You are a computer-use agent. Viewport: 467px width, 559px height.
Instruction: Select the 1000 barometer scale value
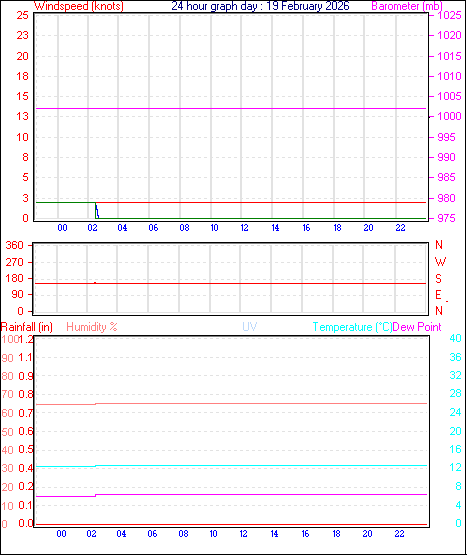pyautogui.click(x=449, y=116)
